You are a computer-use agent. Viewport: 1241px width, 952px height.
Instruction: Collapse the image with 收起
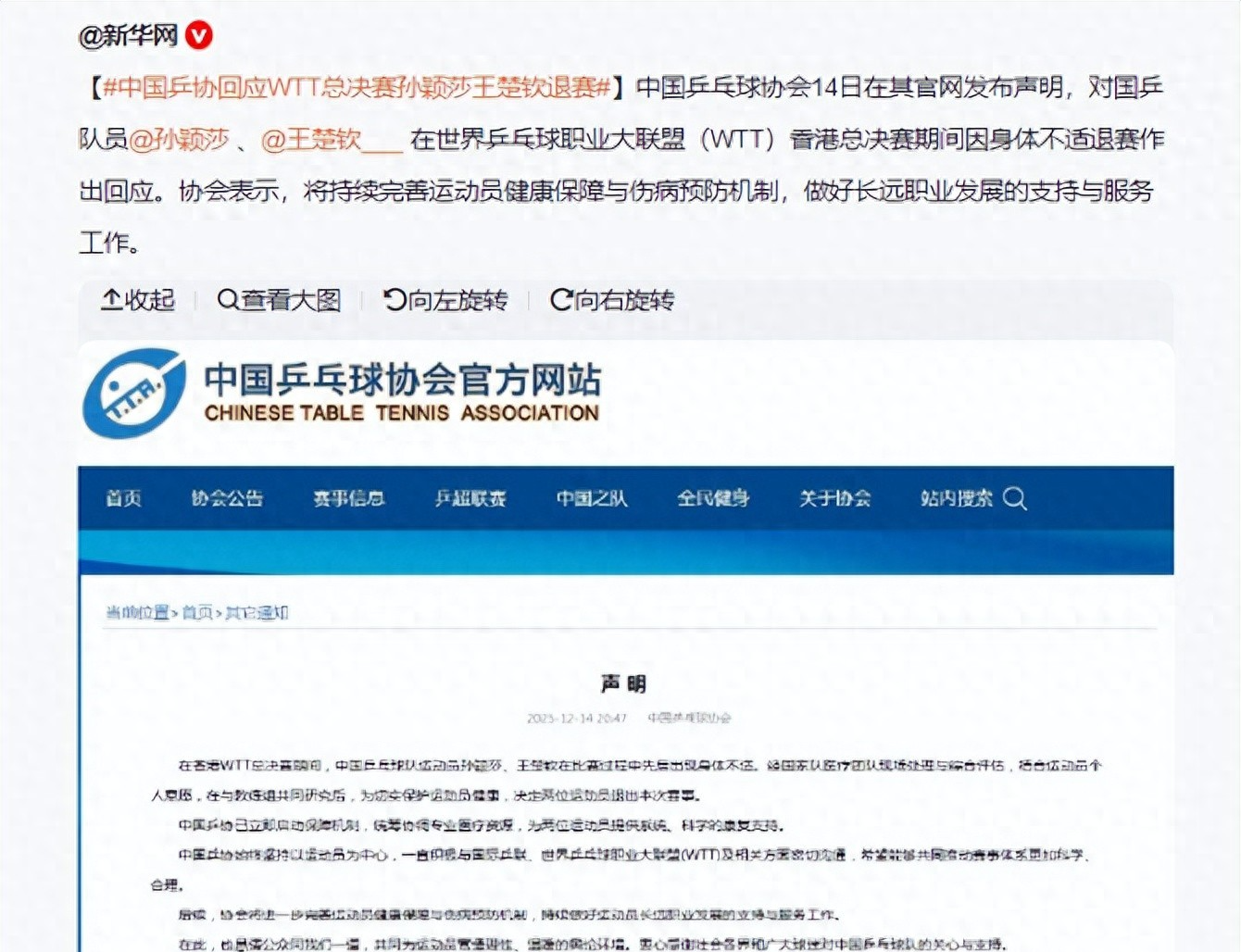138,300
